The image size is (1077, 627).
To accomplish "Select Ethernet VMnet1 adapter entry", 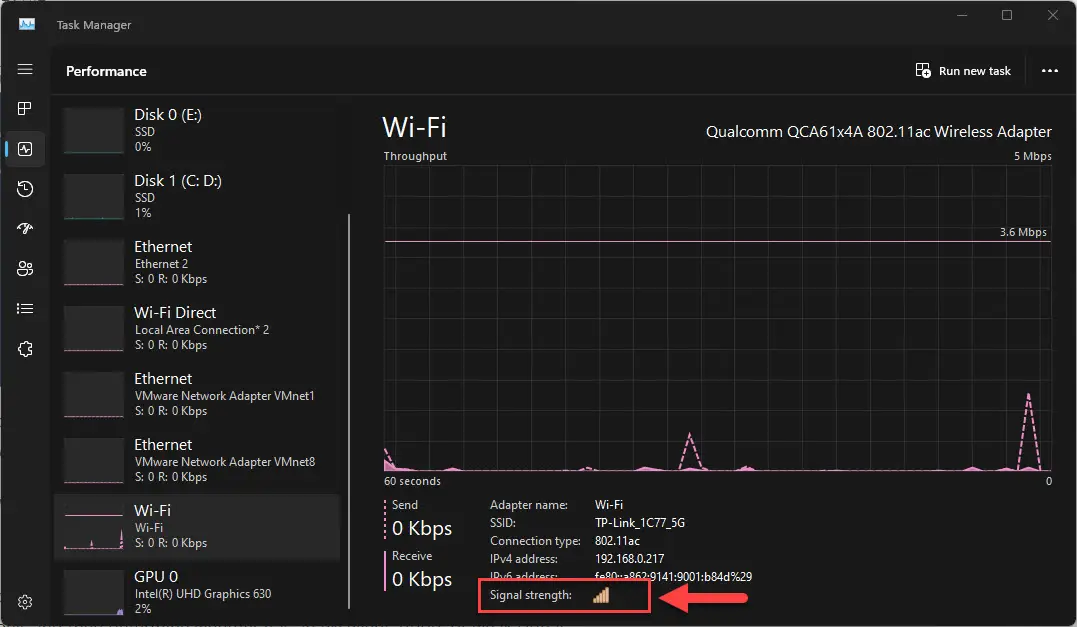I will coord(197,394).
